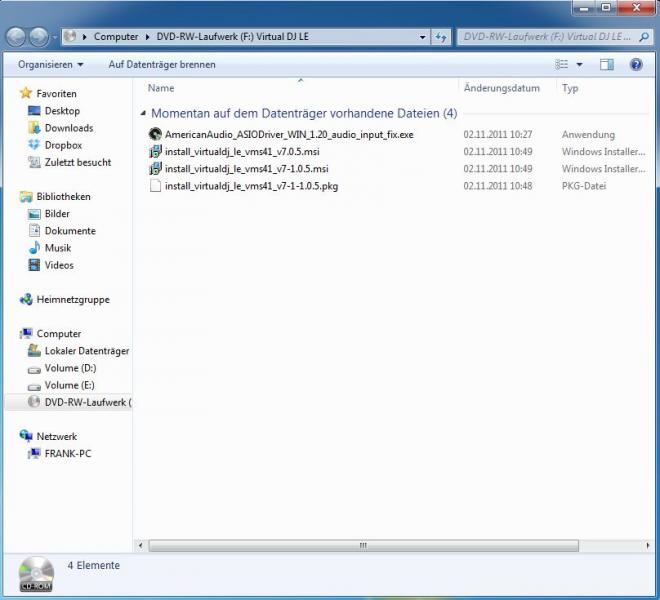Image resolution: width=660 pixels, height=600 pixels.
Task: Click date 02.11.2011 10:27
Action: (x=498, y=135)
